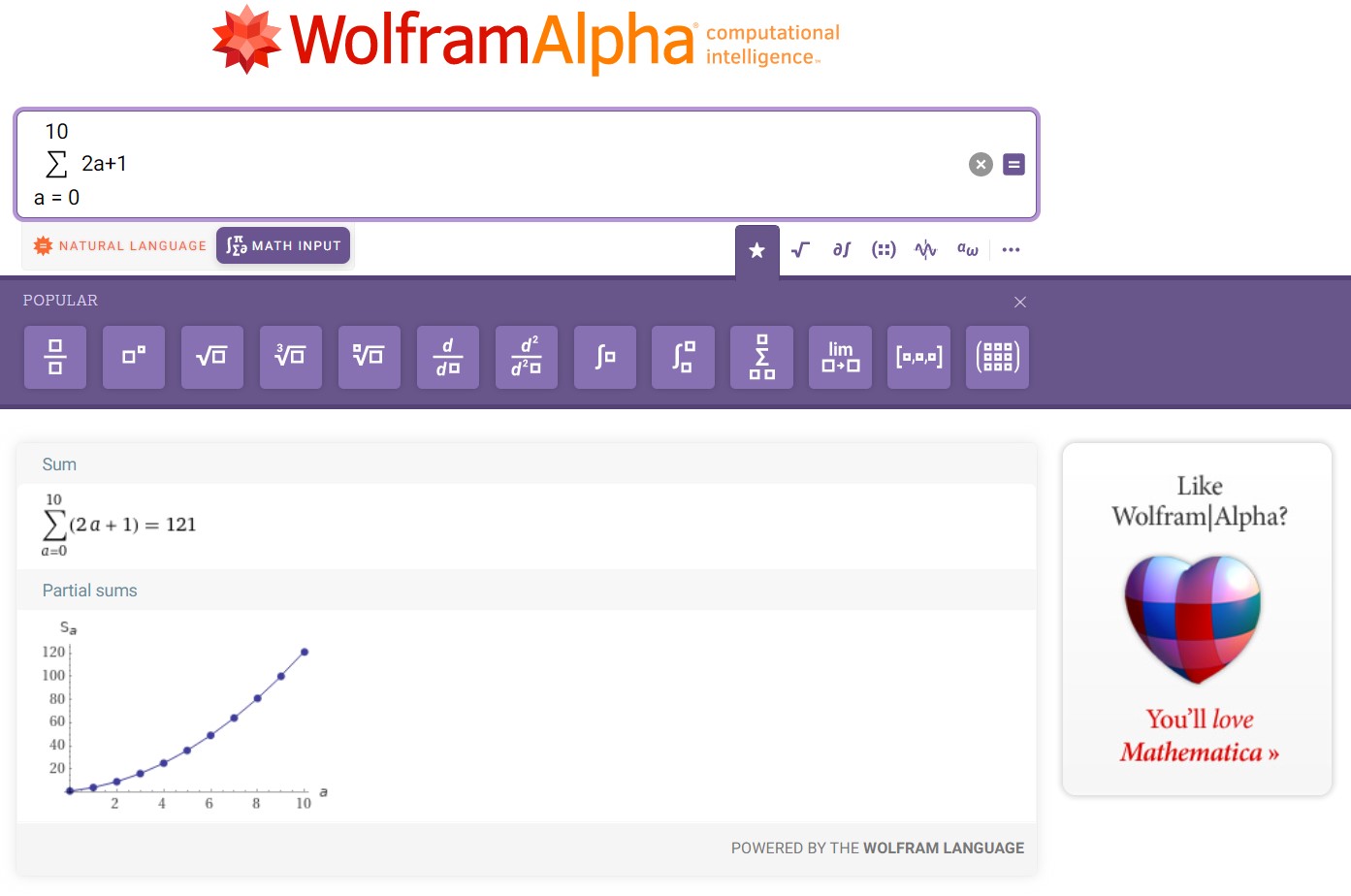Insert a definite integral template
The image size is (1351, 896).
tap(684, 357)
